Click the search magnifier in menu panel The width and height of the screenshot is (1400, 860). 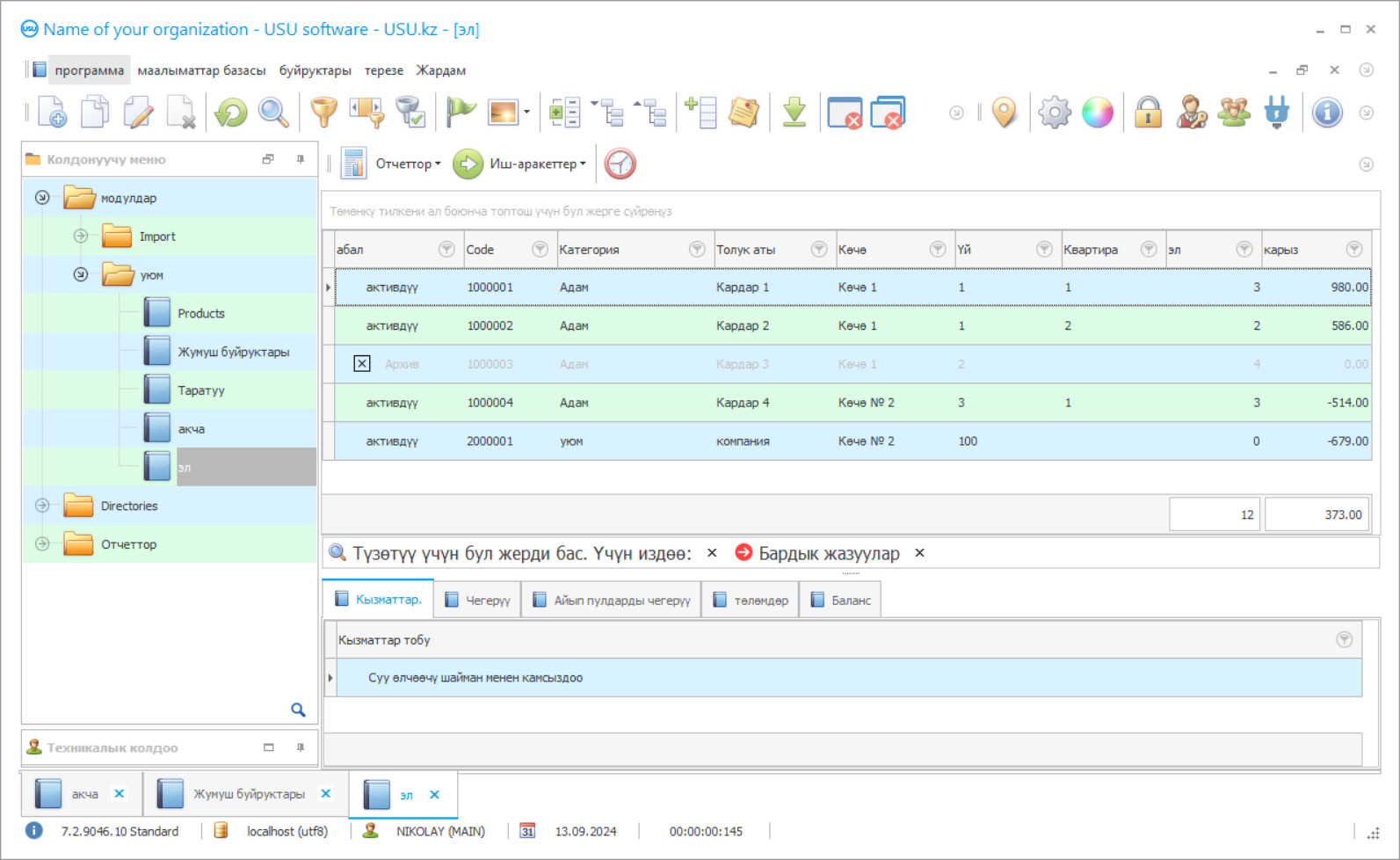pyautogui.click(x=298, y=710)
